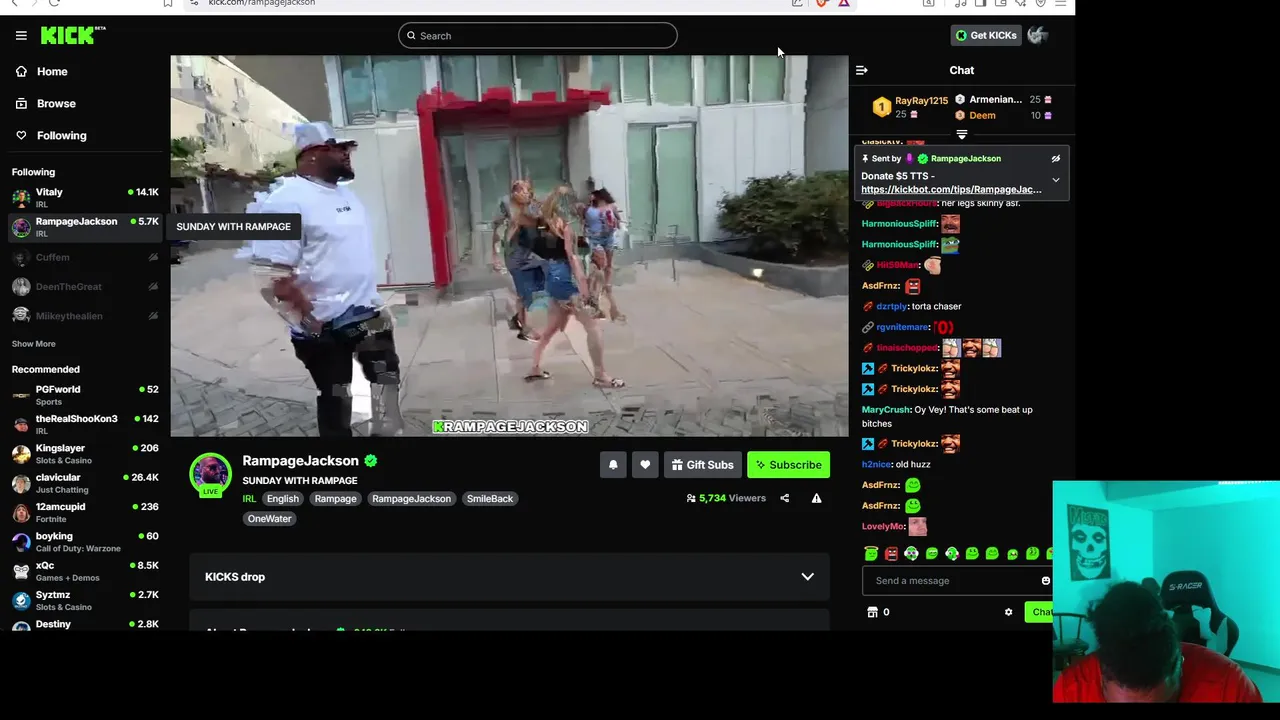
Task: Open the user profile avatar menu
Action: pos(1037,35)
